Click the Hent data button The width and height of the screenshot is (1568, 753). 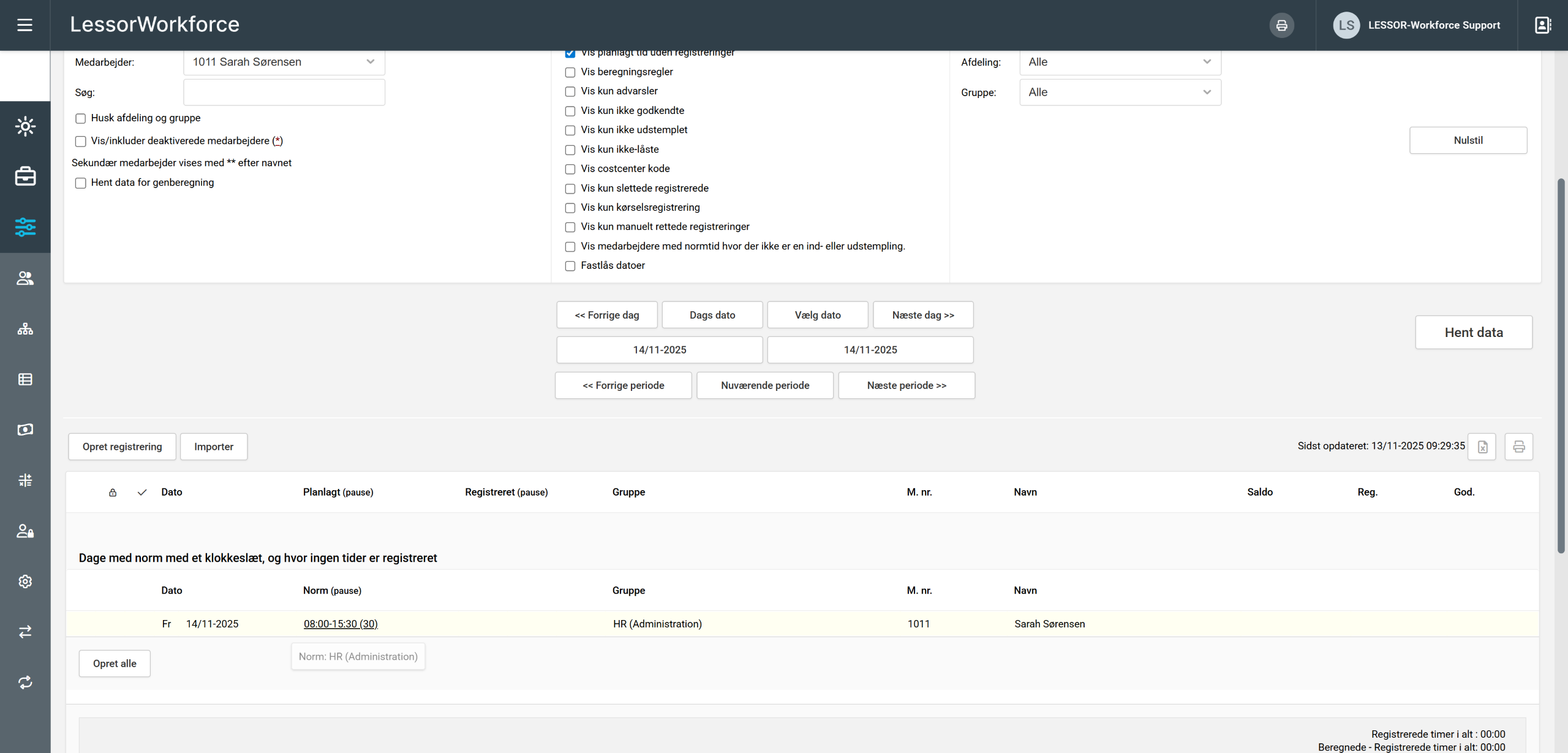click(x=1473, y=332)
